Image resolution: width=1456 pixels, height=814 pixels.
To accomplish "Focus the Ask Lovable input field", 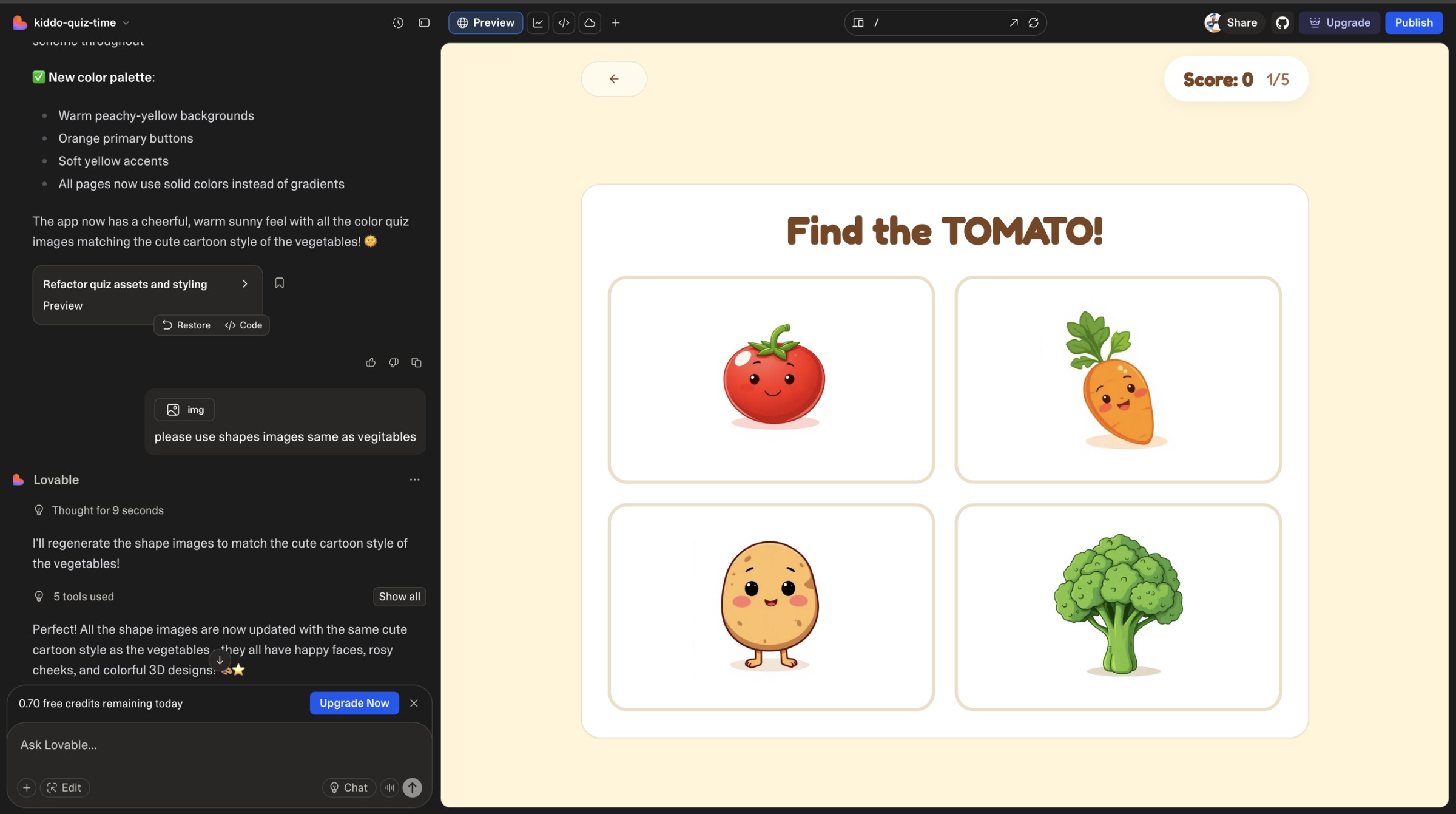I will [220, 745].
